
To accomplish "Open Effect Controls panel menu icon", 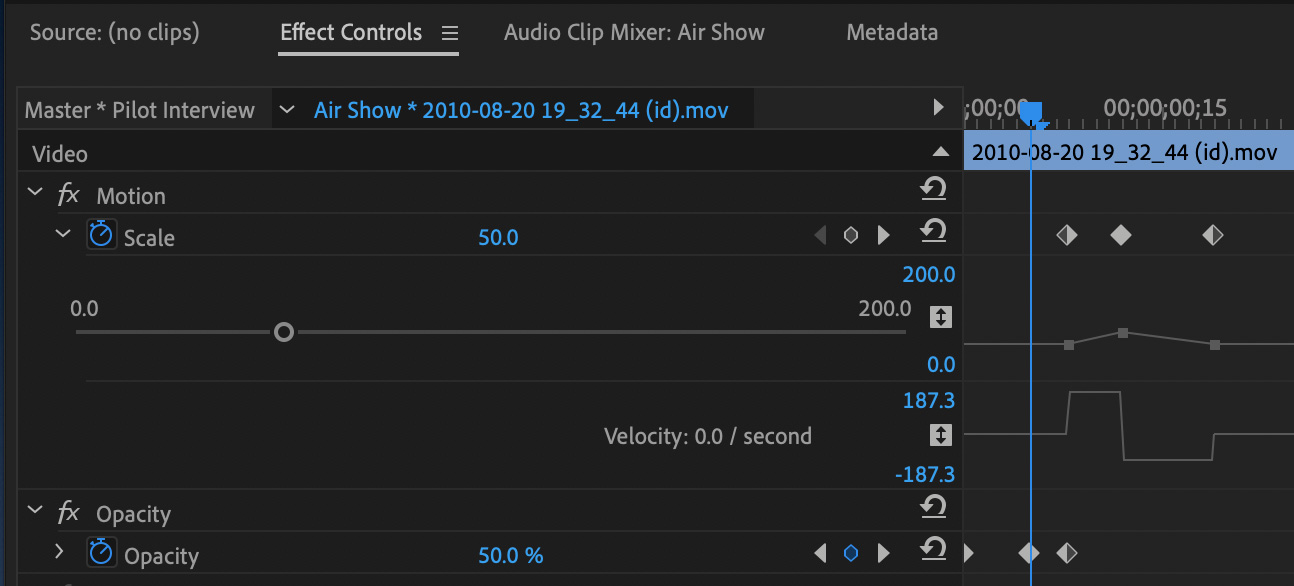I will click(x=450, y=33).
